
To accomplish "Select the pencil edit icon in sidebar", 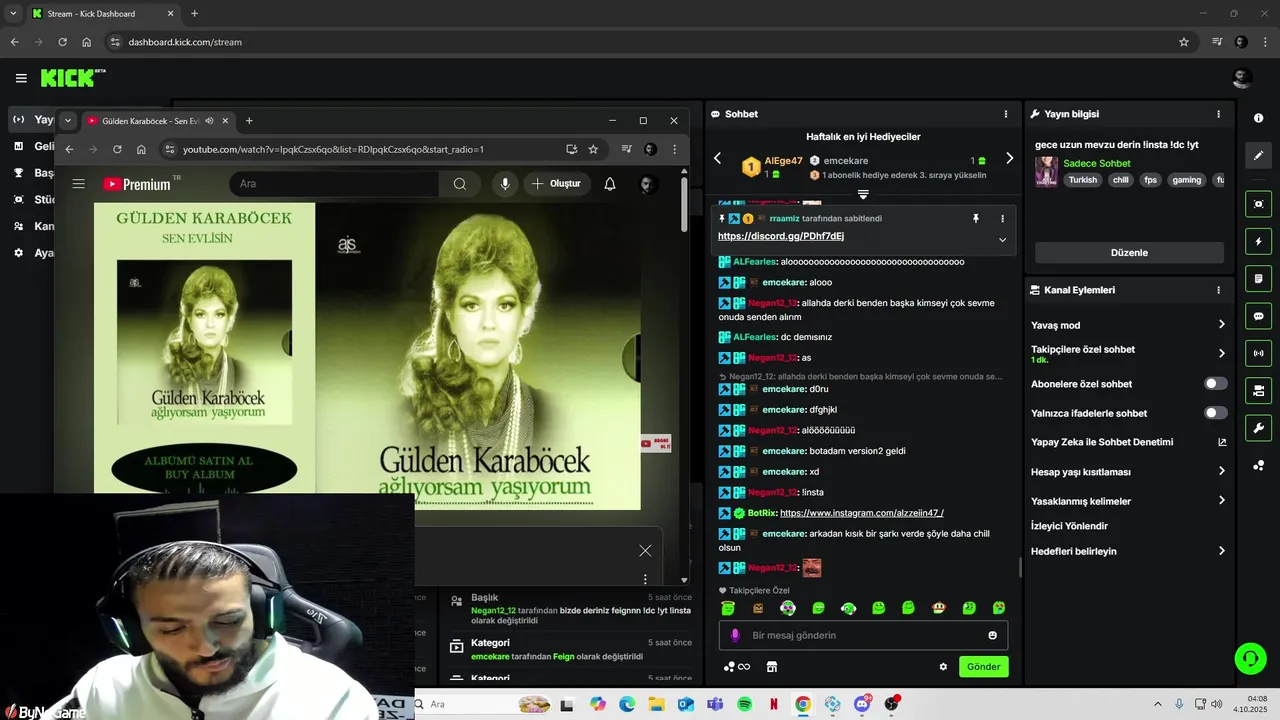I will (x=1258, y=156).
